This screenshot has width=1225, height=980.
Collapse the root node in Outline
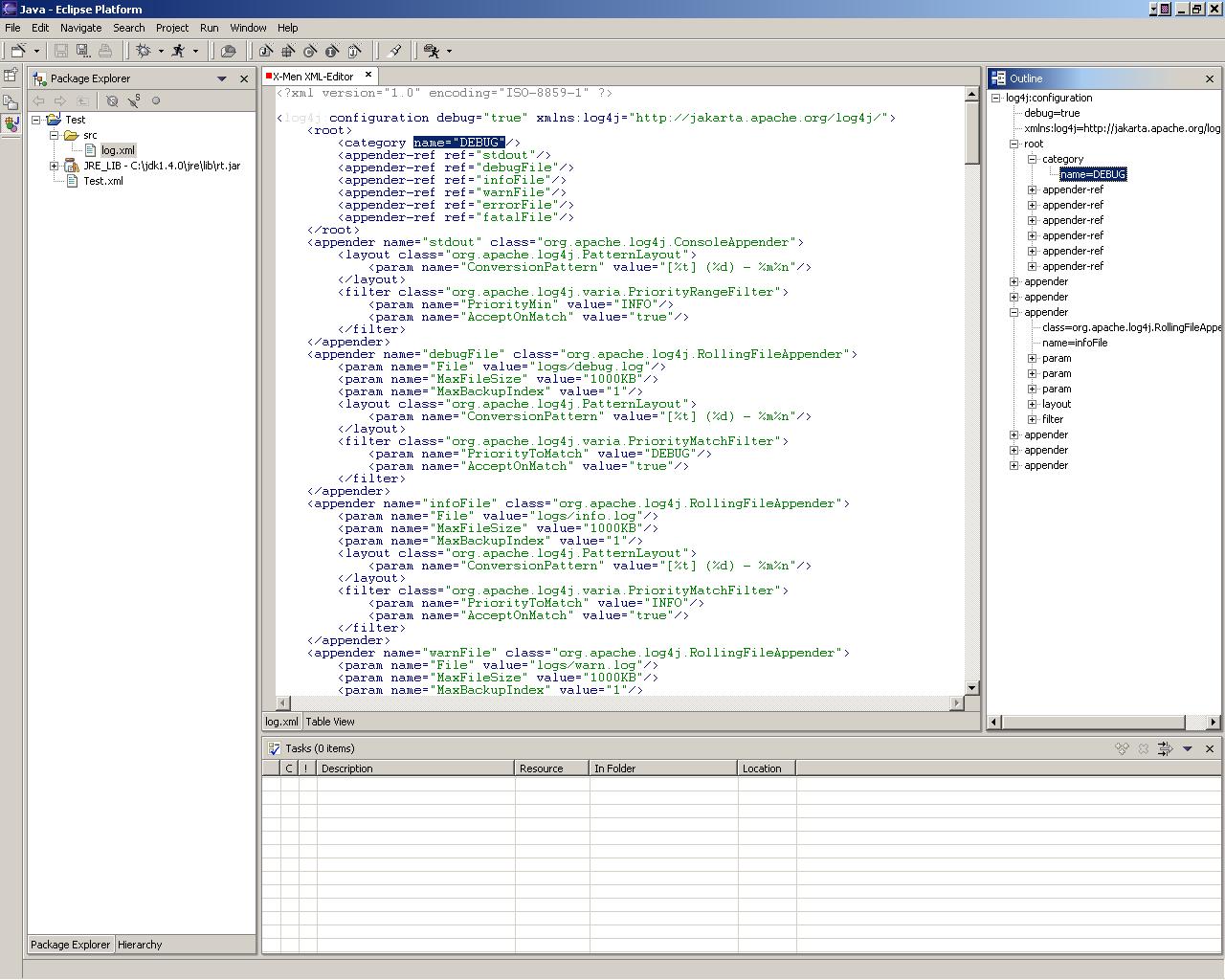pos(1014,144)
